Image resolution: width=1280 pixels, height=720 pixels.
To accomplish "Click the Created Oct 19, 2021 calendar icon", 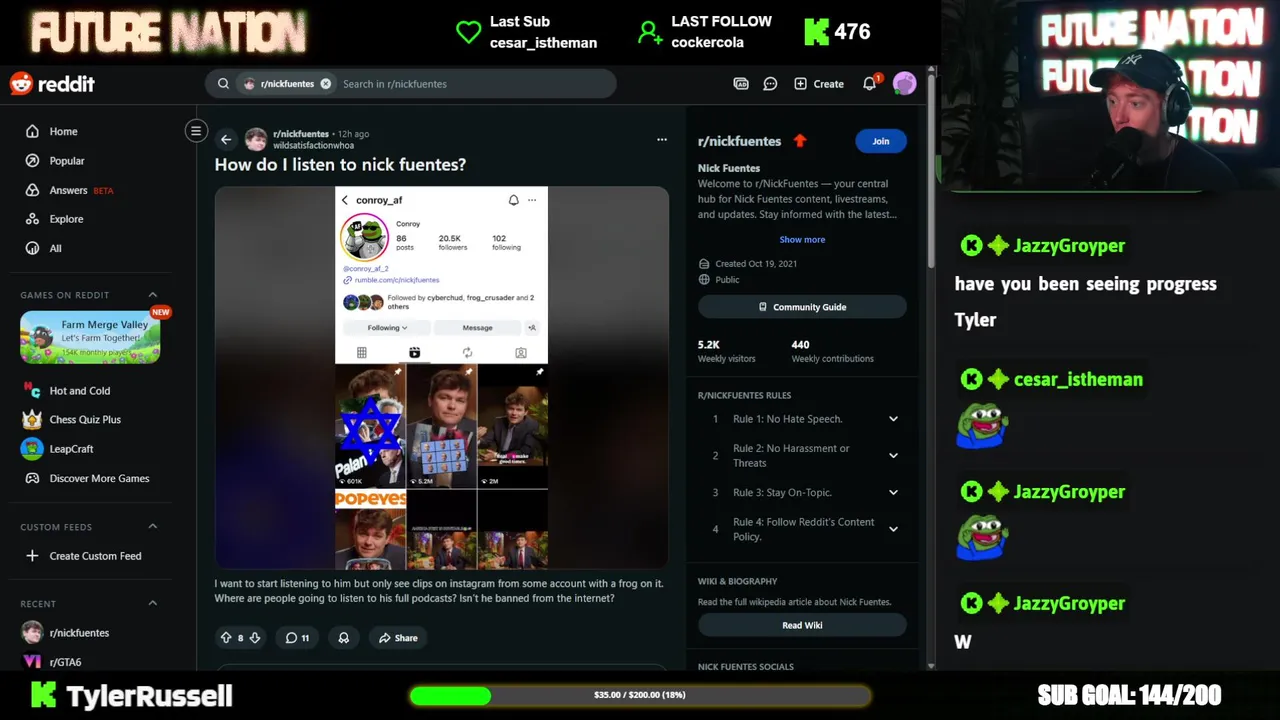I will click(704, 264).
